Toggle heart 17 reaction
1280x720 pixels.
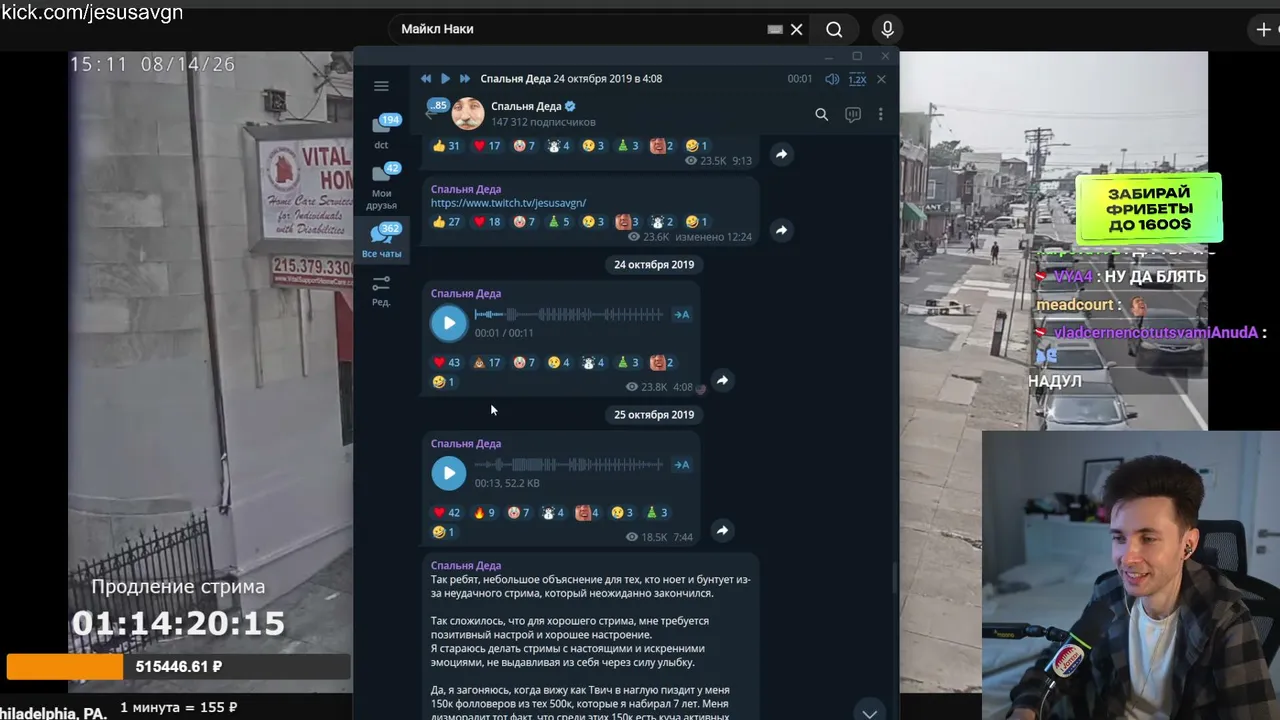click(x=486, y=146)
